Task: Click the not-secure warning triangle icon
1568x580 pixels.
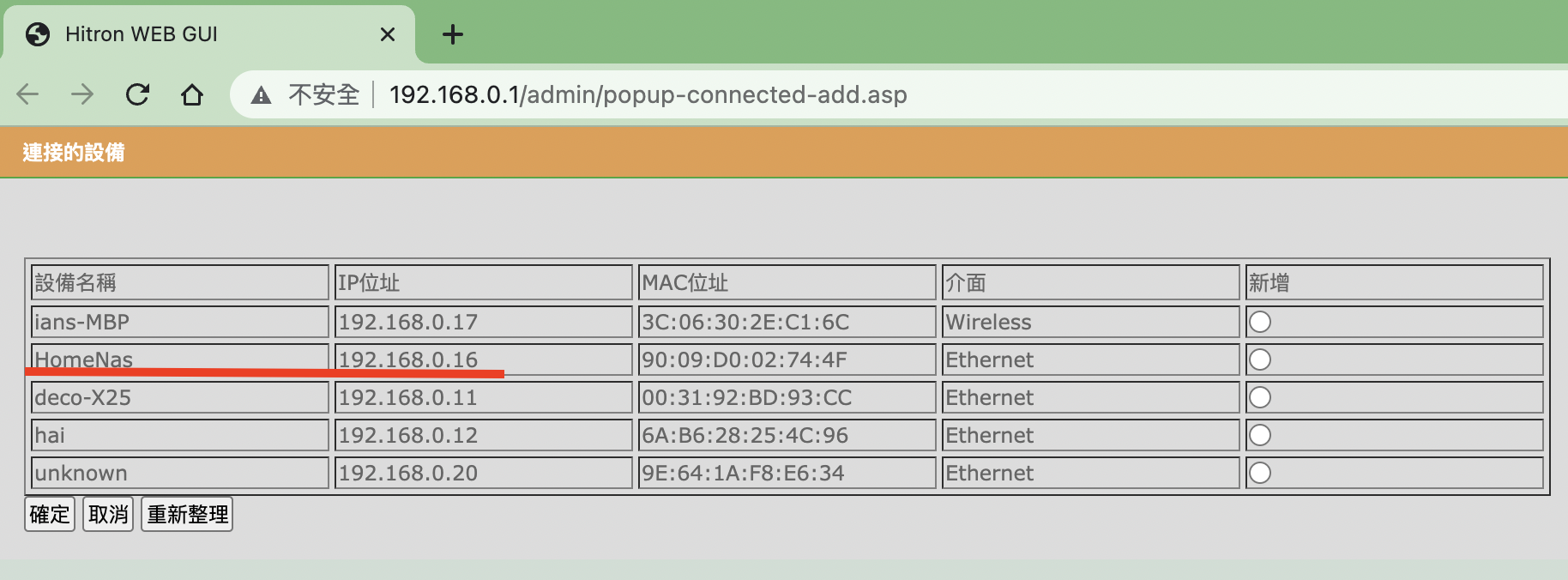Action: [261, 95]
